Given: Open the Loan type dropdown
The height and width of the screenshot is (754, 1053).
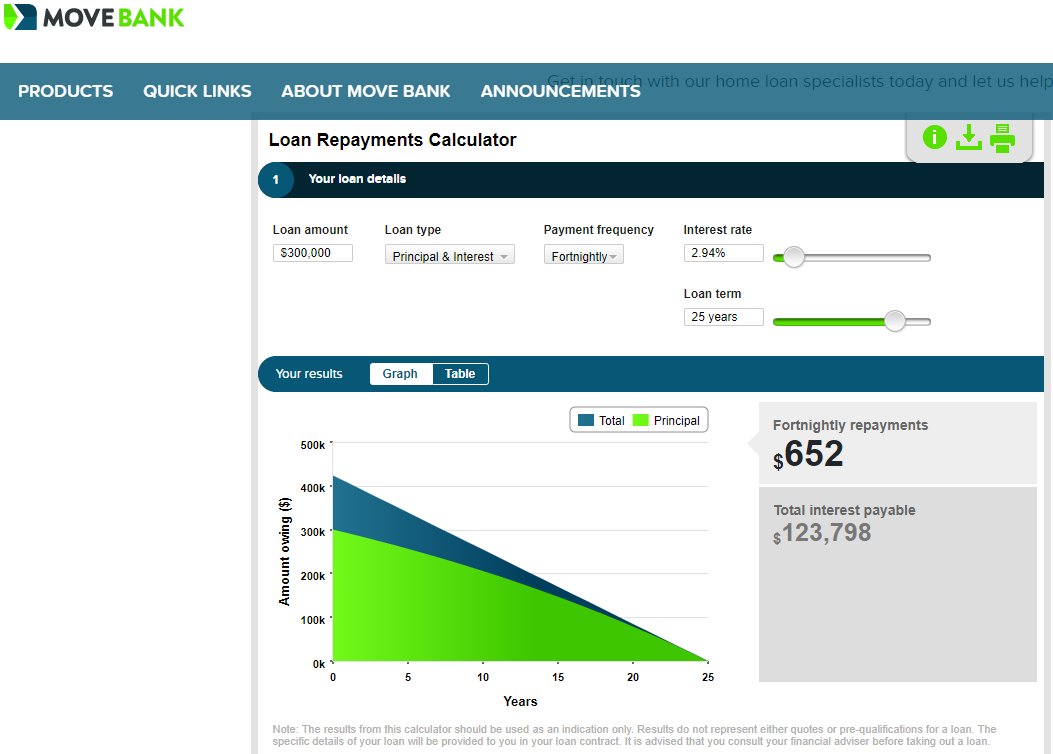Looking at the screenshot, I should (x=450, y=256).
